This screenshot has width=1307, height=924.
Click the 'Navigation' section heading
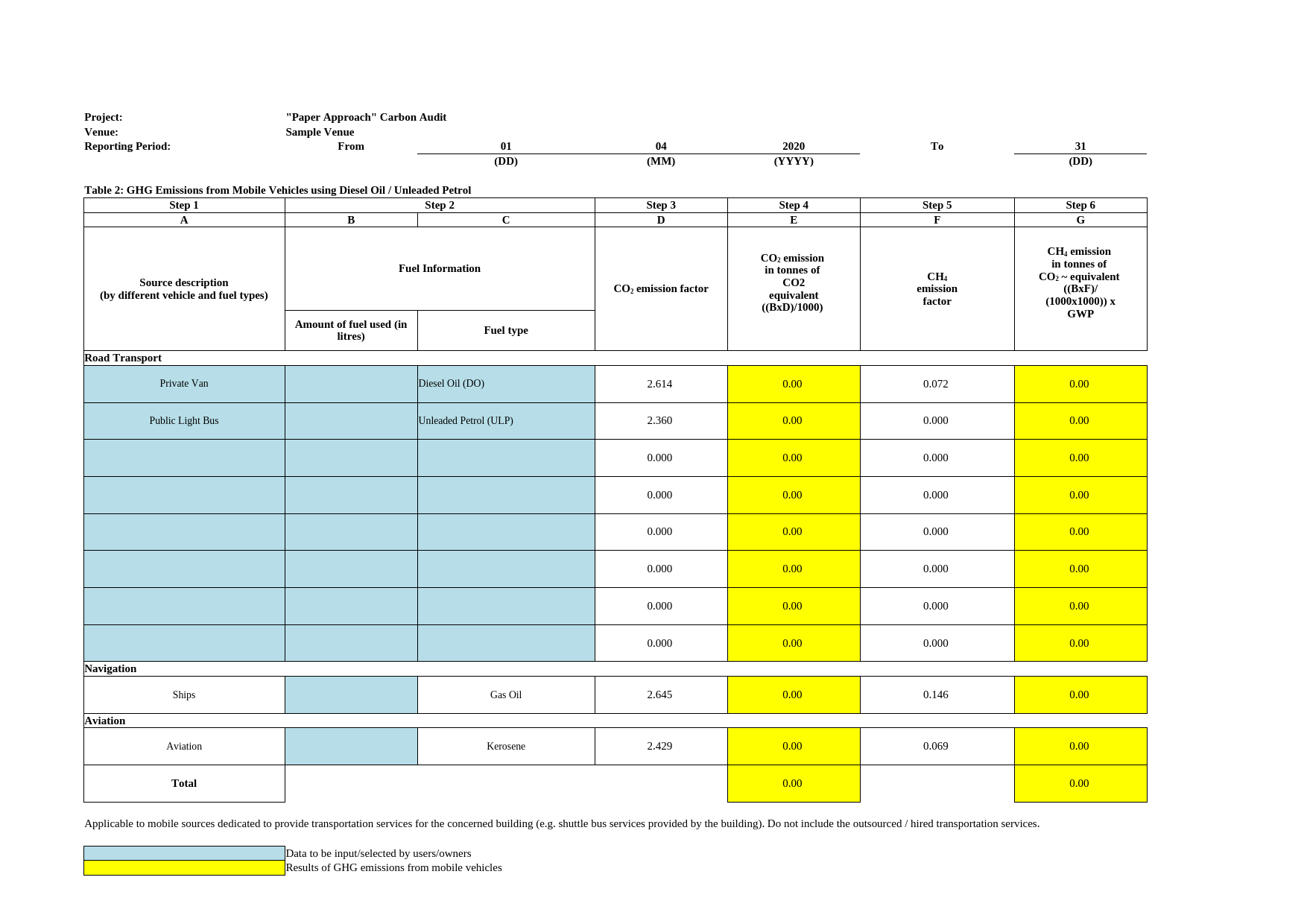pyautogui.click(x=110, y=668)
